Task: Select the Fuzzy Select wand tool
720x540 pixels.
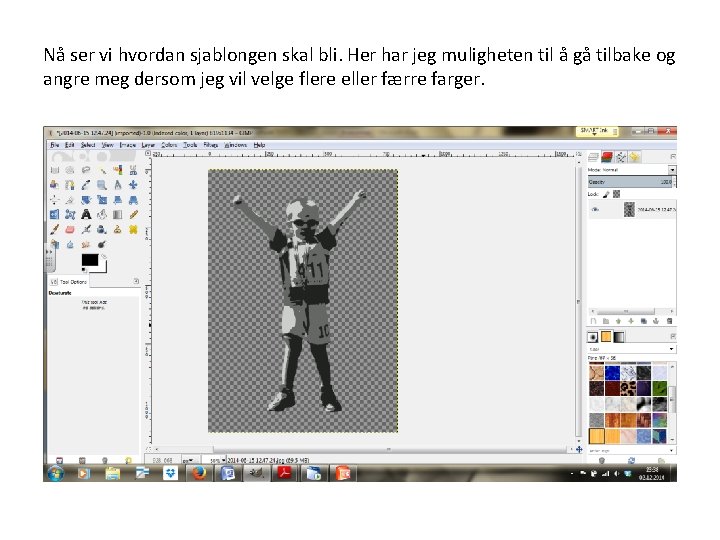Action: [x=102, y=170]
